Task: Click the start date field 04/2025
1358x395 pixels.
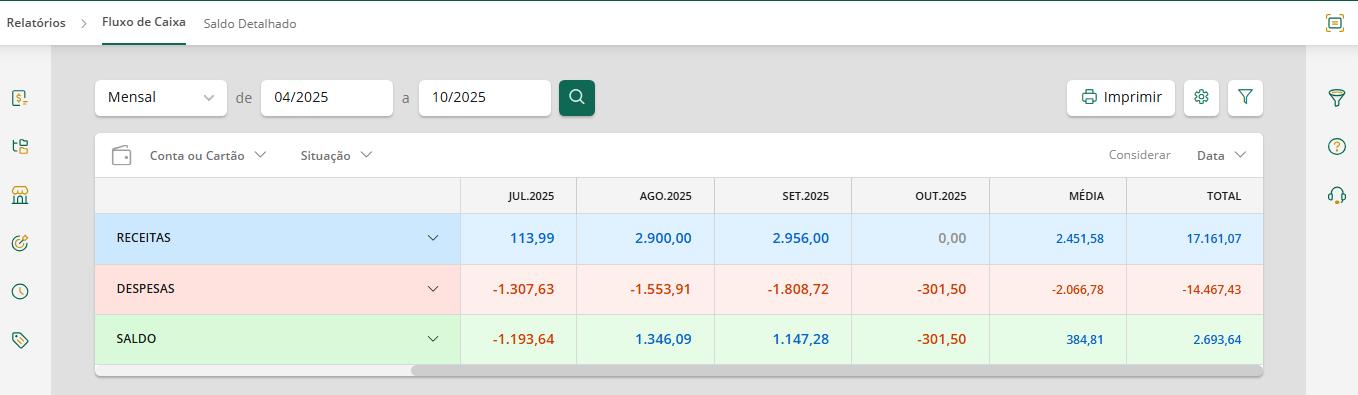Action: click(327, 97)
